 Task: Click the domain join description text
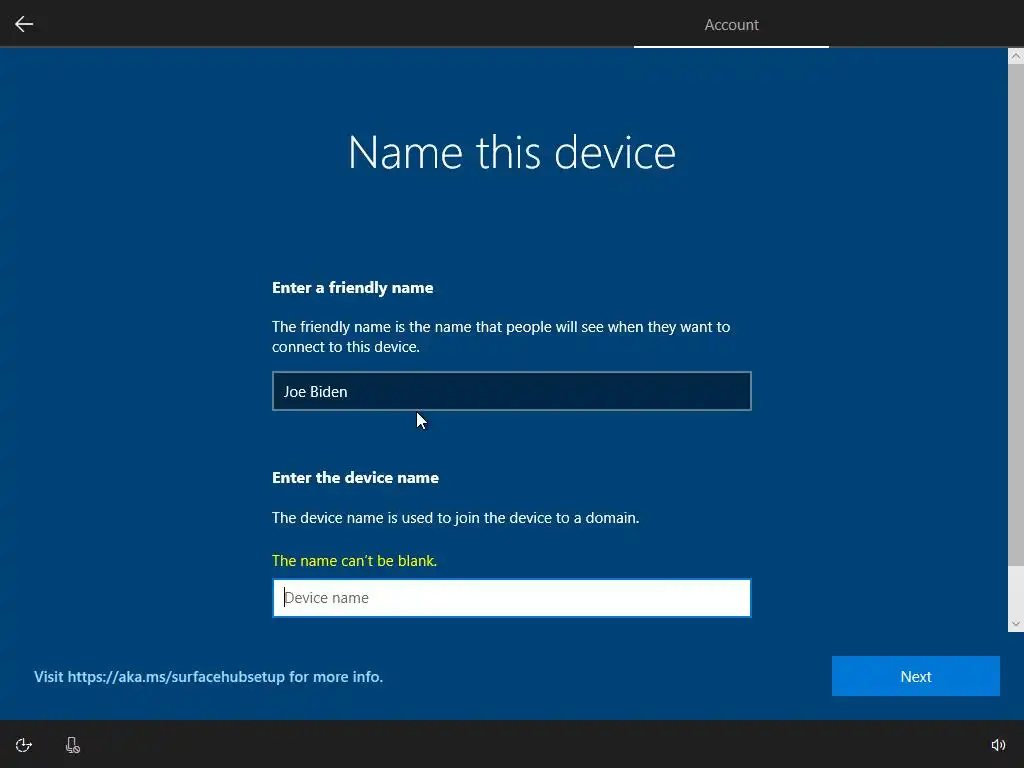coord(456,518)
